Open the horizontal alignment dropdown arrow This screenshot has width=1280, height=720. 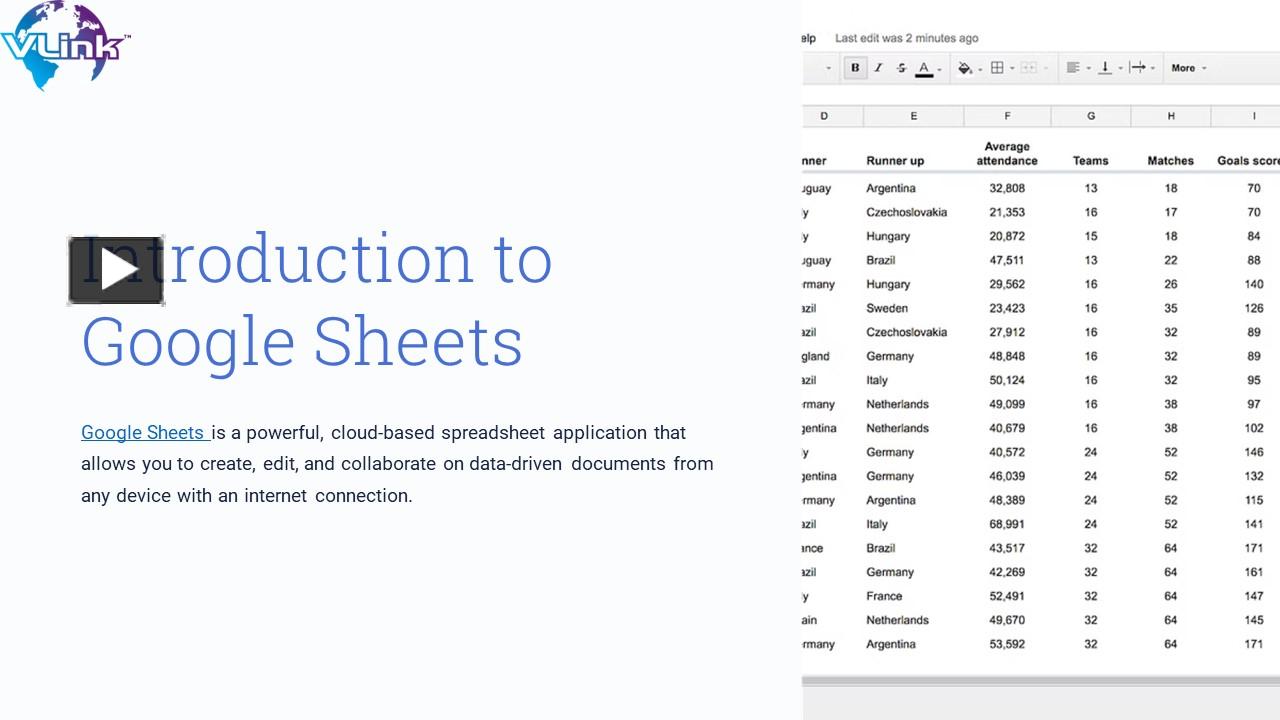pos(1088,67)
